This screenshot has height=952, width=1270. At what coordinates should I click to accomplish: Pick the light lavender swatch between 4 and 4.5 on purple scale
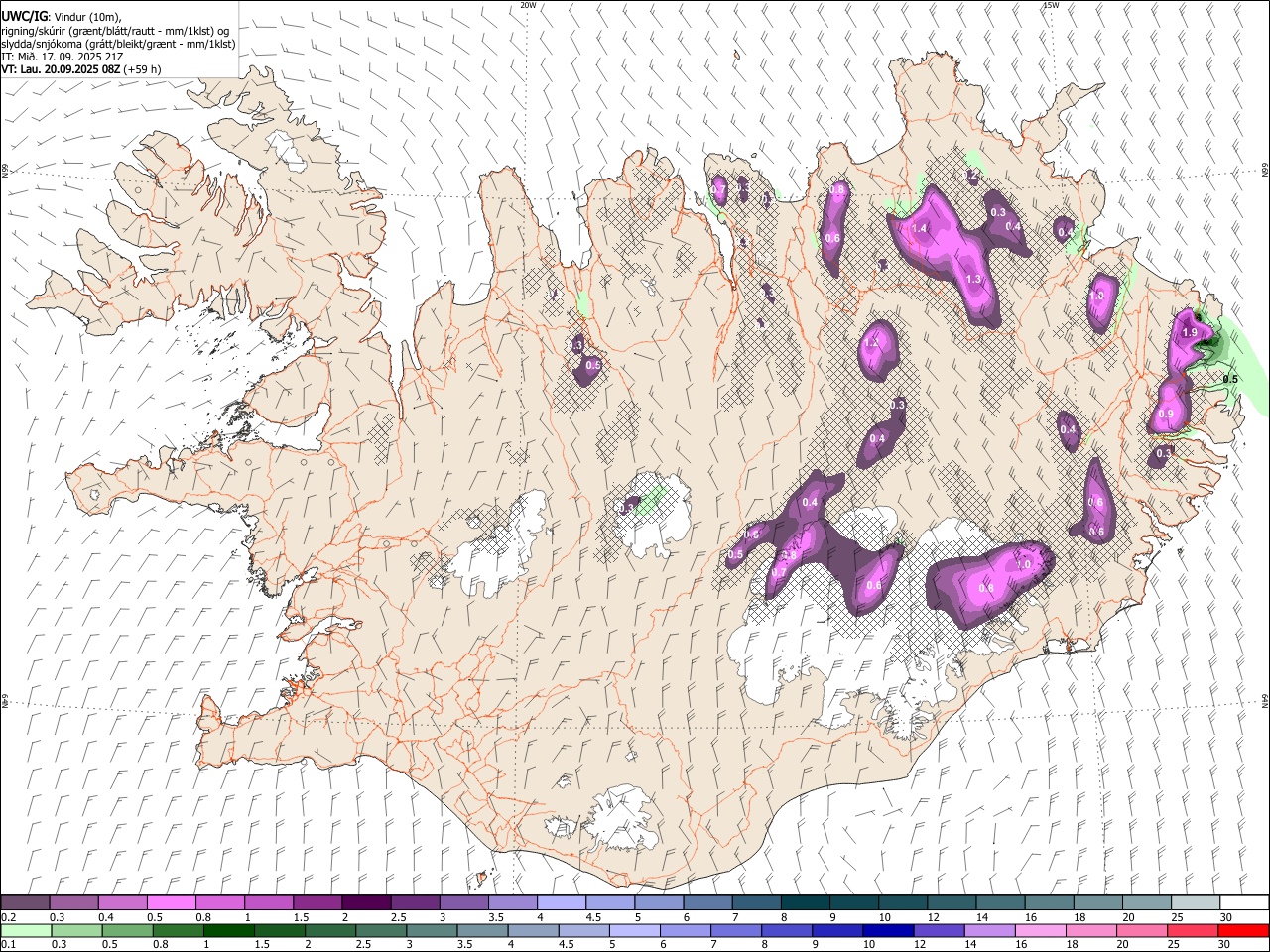(561, 903)
